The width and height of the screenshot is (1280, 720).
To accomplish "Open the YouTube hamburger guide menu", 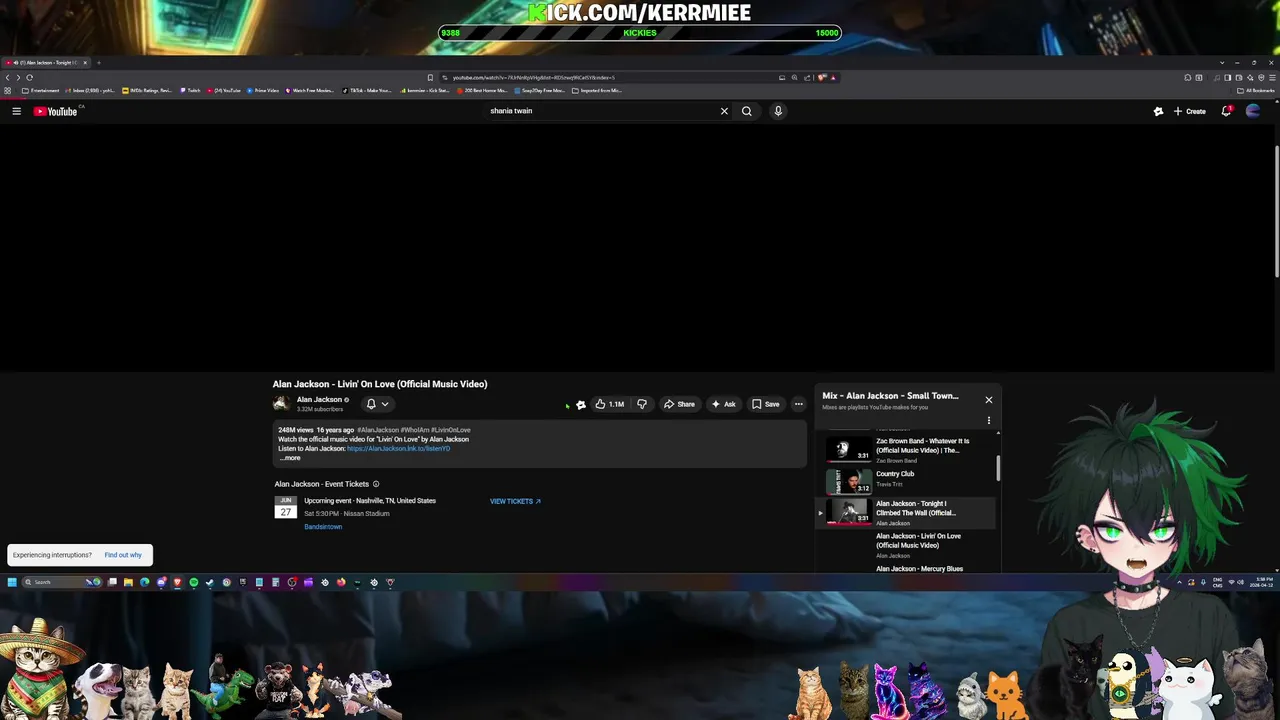I will click(x=16, y=111).
